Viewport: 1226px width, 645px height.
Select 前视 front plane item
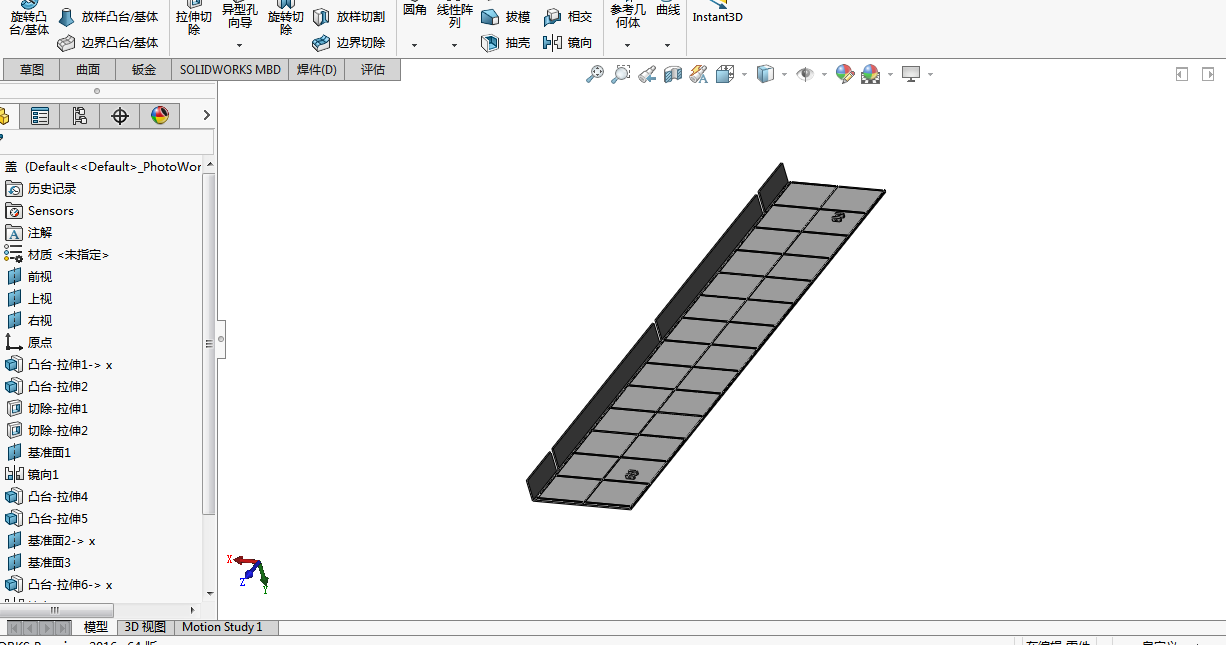click(29, 276)
